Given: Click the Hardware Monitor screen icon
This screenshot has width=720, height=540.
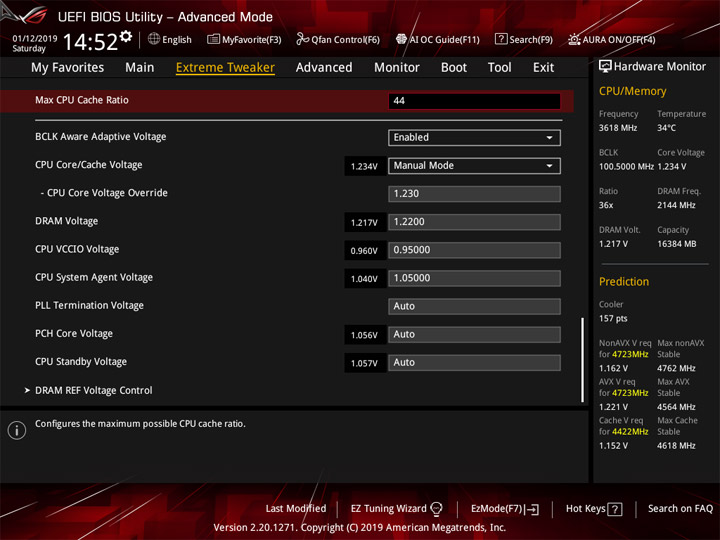Looking at the screenshot, I should coord(605,67).
